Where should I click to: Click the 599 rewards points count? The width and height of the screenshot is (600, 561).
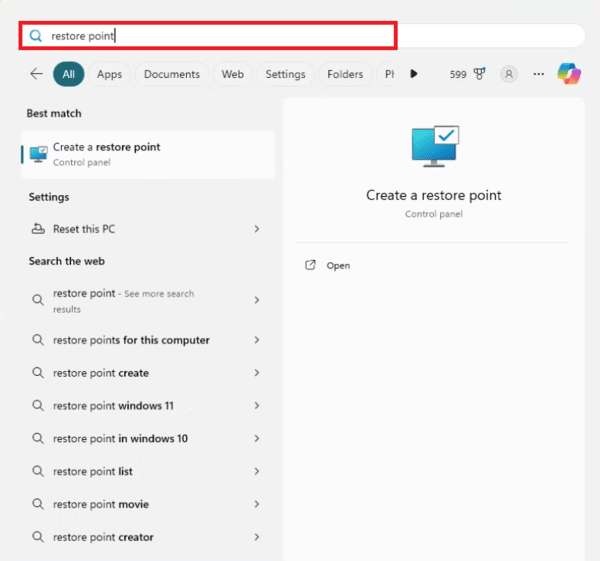(458, 74)
